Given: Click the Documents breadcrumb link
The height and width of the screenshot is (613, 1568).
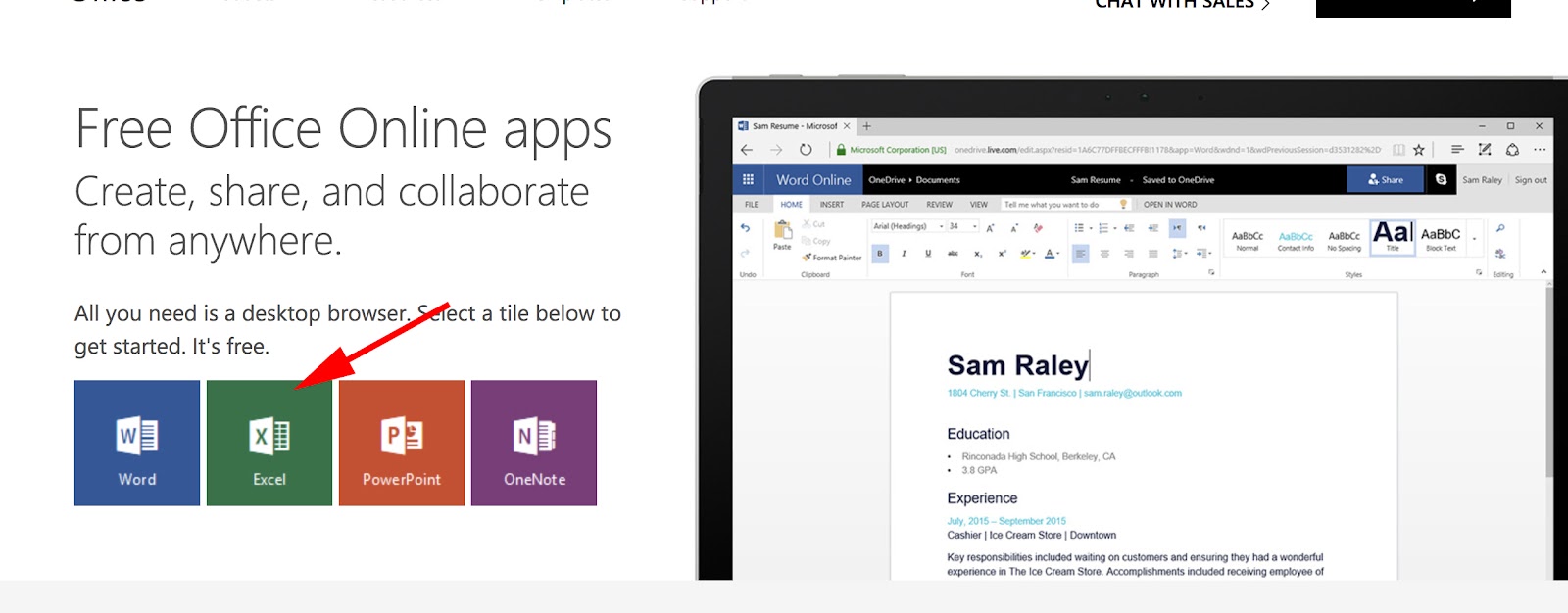Looking at the screenshot, I should tap(938, 180).
